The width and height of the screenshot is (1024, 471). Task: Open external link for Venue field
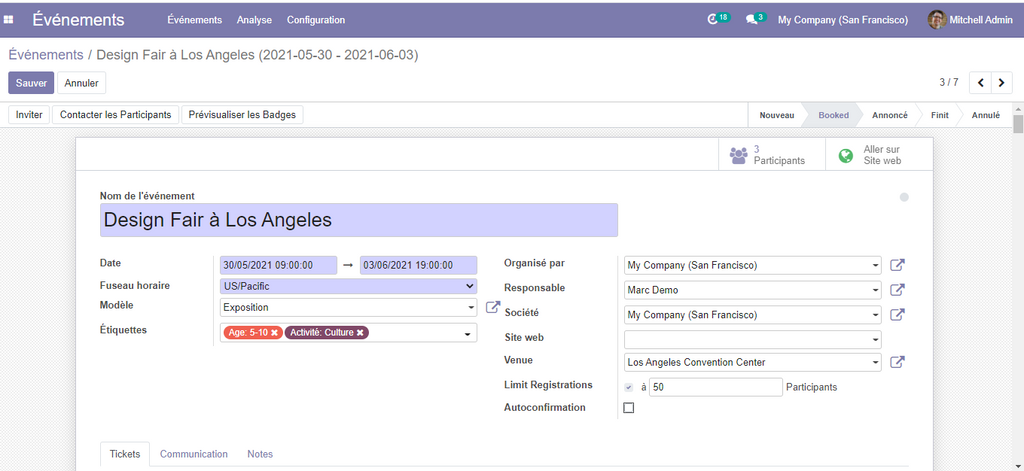tap(898, 362)
